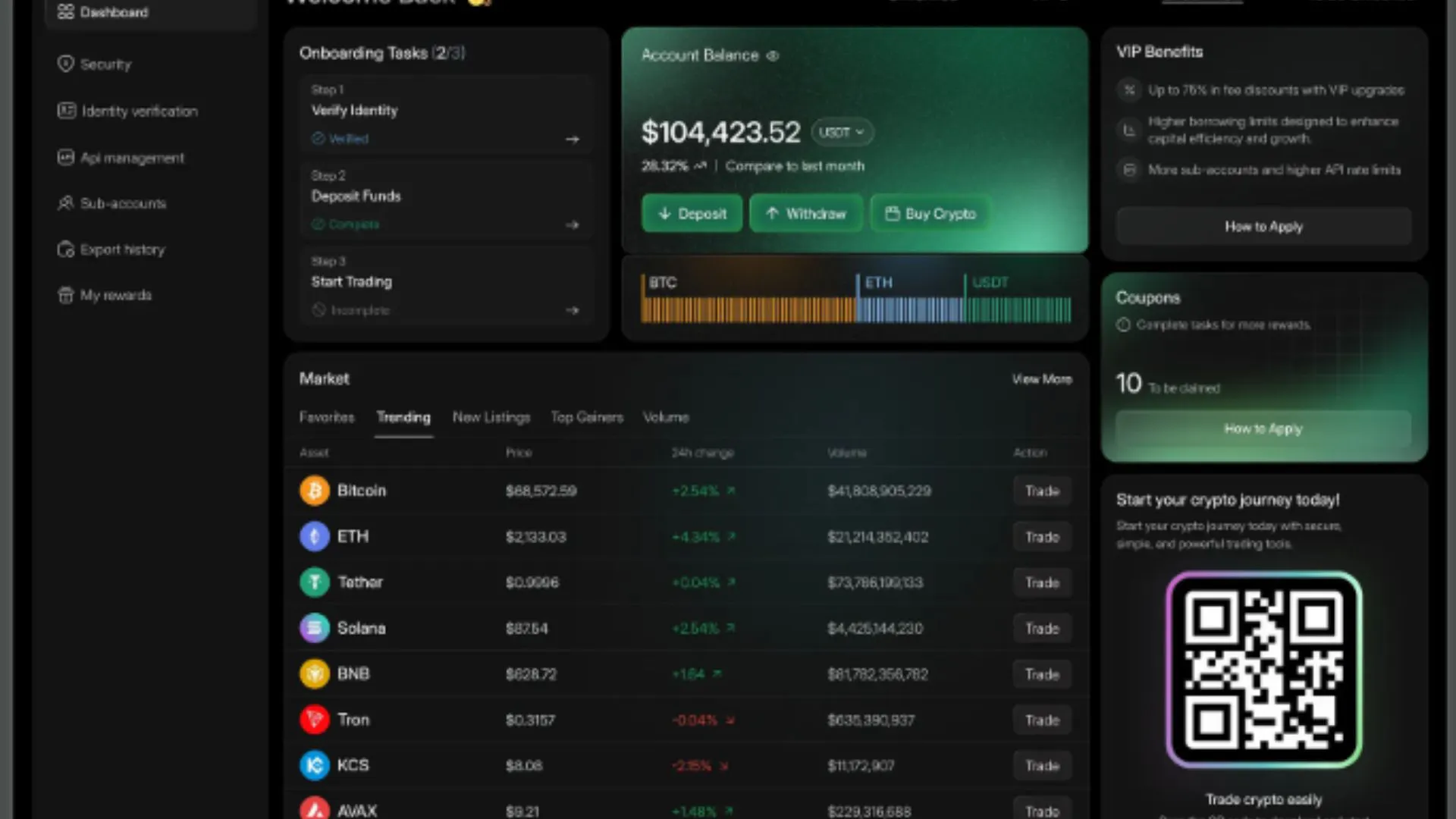Viewport: 1456px width, 819px height.
Task: Click View More in Market section
Action: coord(1042,378)
